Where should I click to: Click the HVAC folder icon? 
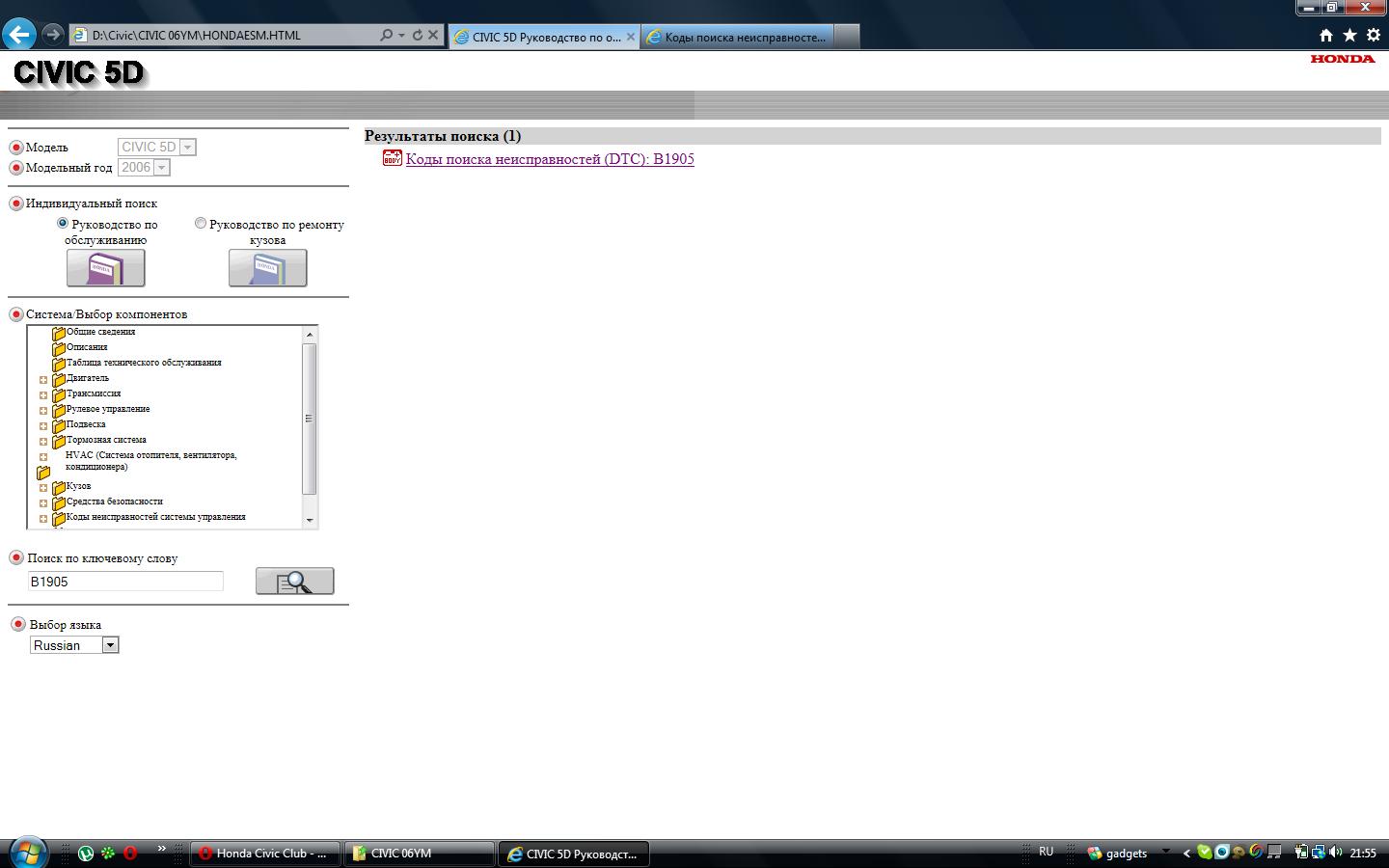[x=42, y=473]
